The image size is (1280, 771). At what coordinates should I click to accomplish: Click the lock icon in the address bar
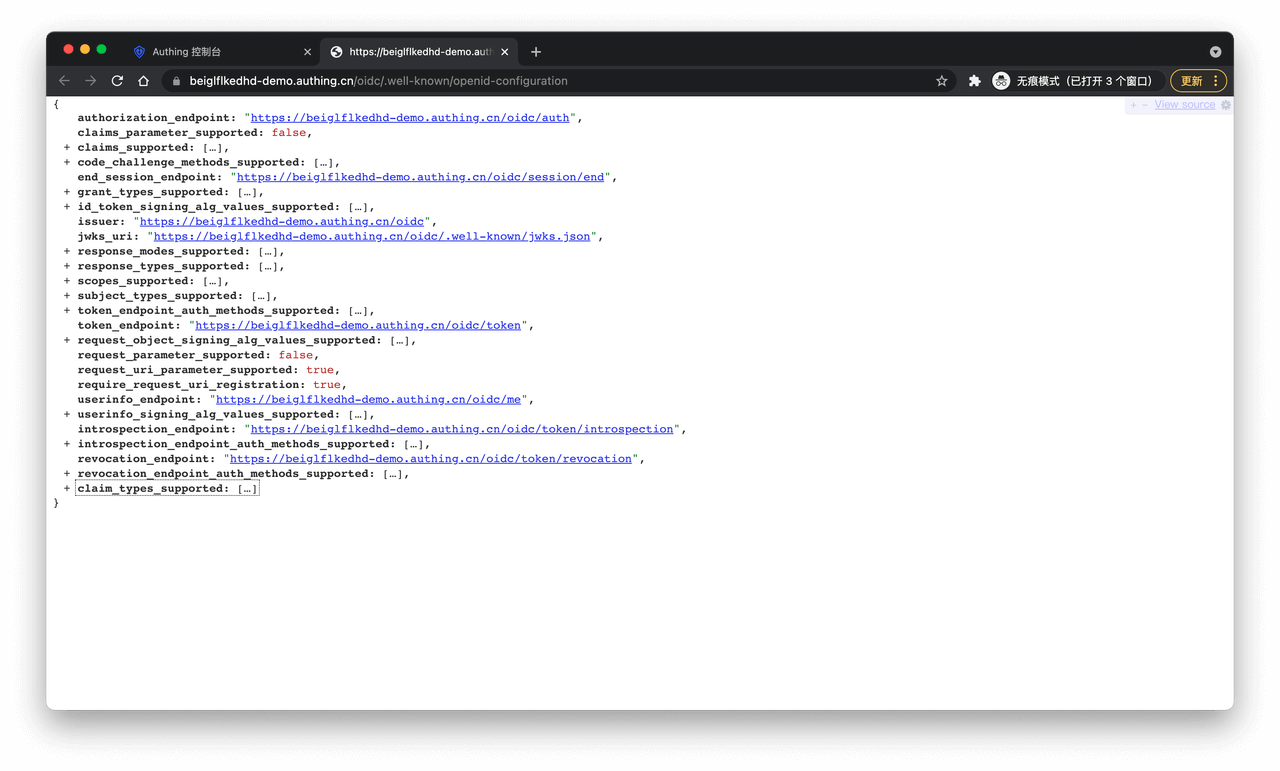tap(176, 81)
